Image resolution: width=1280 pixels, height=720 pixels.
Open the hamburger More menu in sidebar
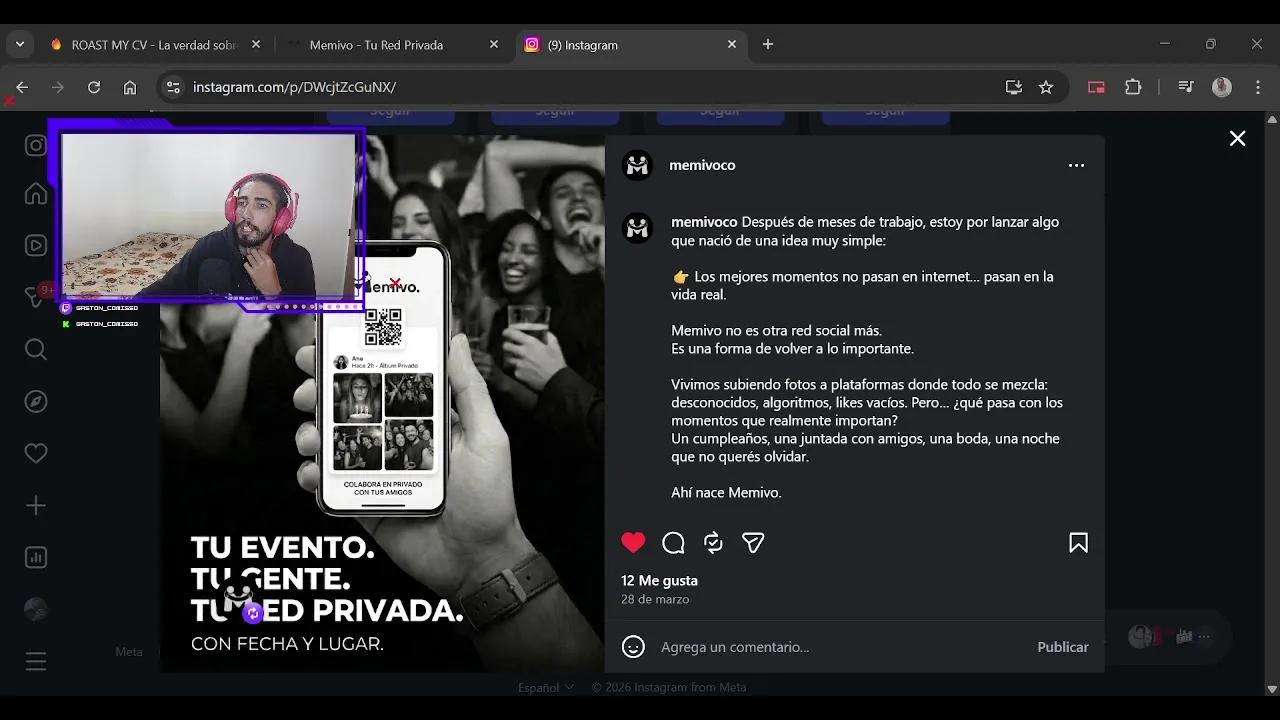coord(36,661)
